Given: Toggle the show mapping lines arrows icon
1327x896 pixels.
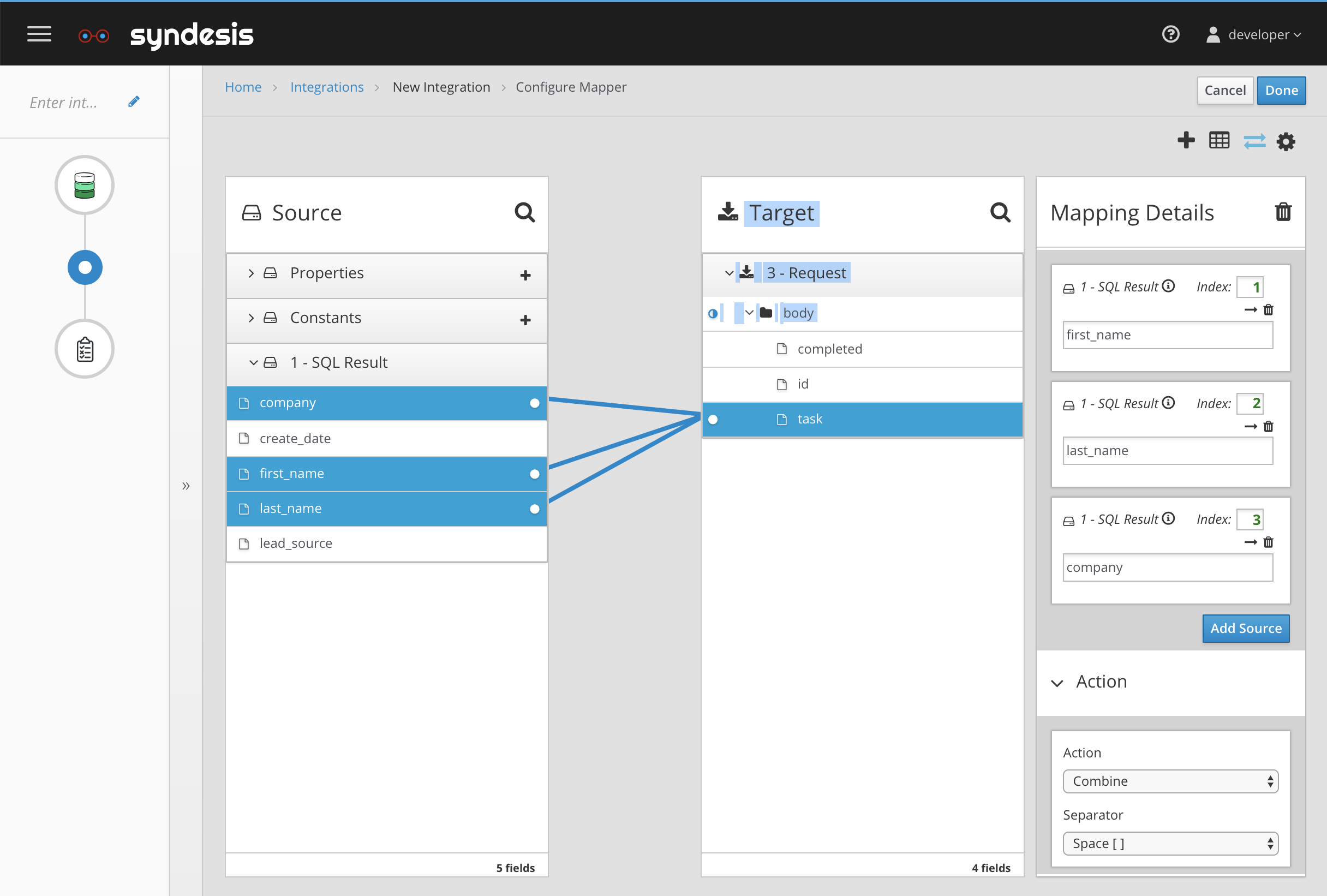Looking at the screenshot, I should pos(1254,141).
